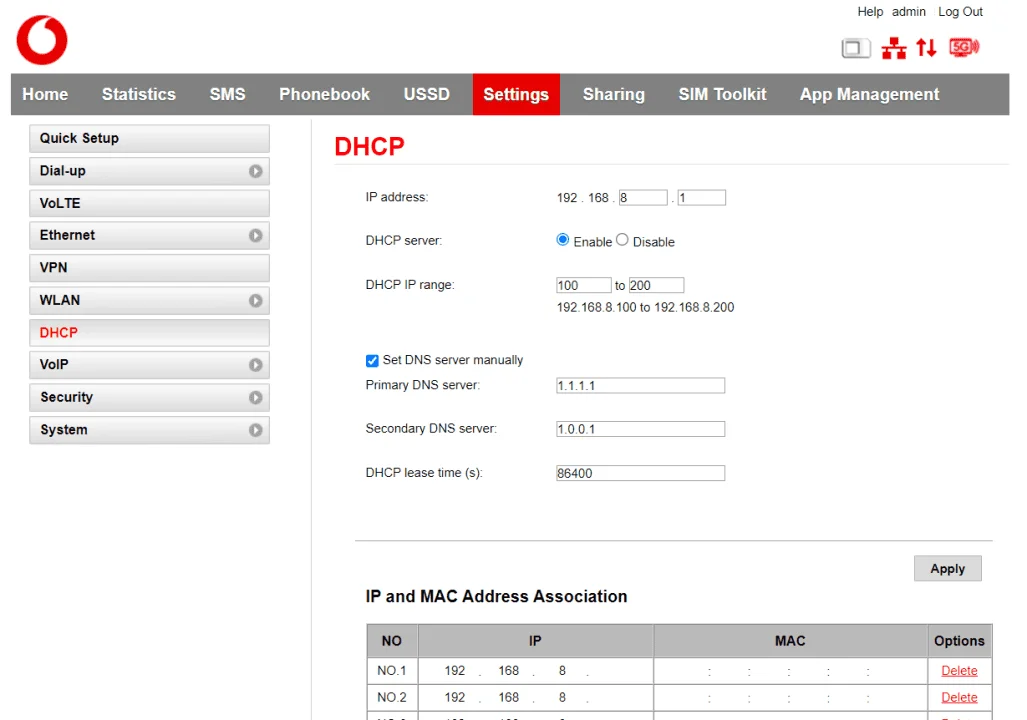Viewport: 1027px width, 720px height.
Task: Open the Sharing tab
Action: click(614, 94)
